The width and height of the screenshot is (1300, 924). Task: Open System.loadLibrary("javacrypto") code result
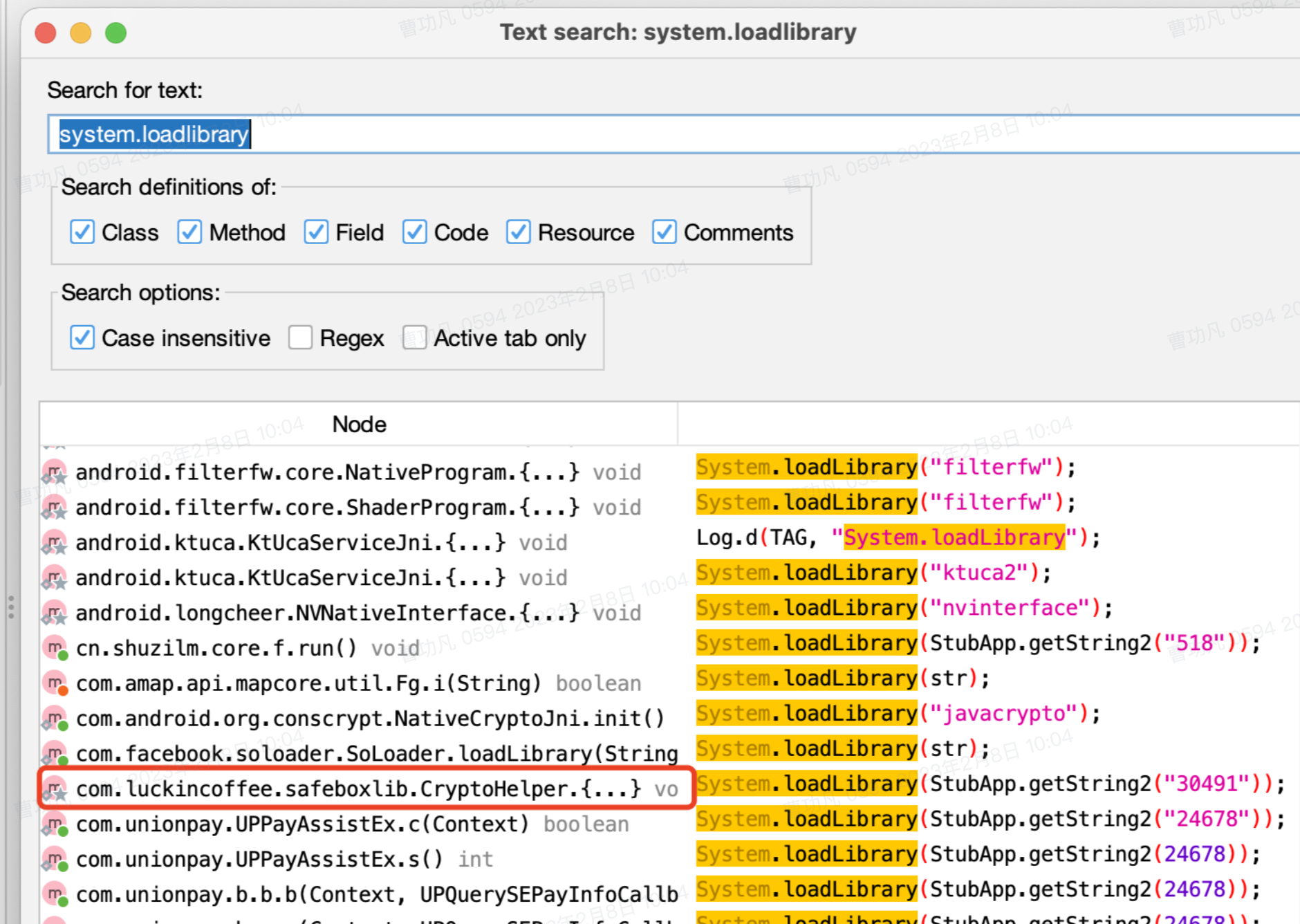897,713
